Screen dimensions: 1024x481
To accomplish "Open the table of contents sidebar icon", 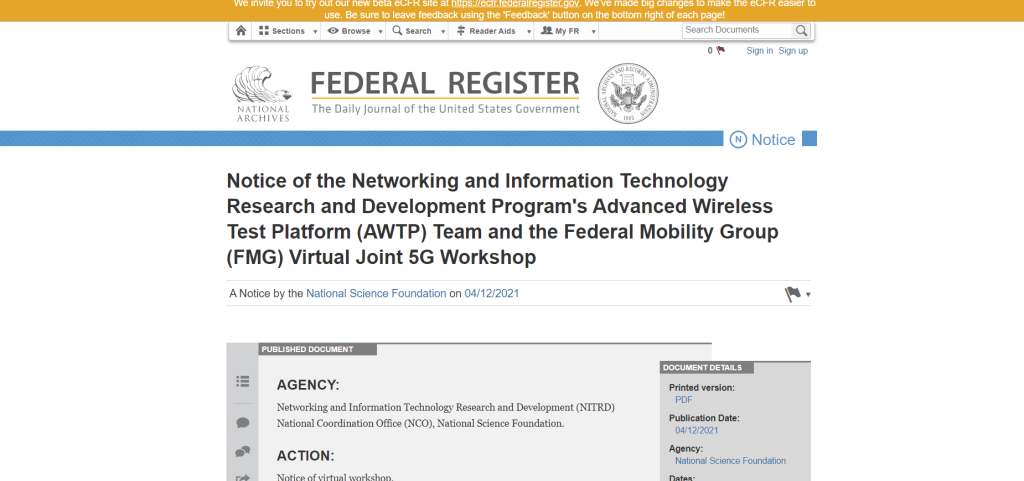I will click(x=242, y=381).
